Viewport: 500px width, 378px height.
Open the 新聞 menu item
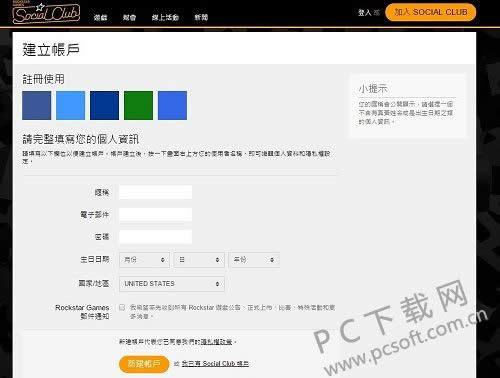[x=201, y=17]
